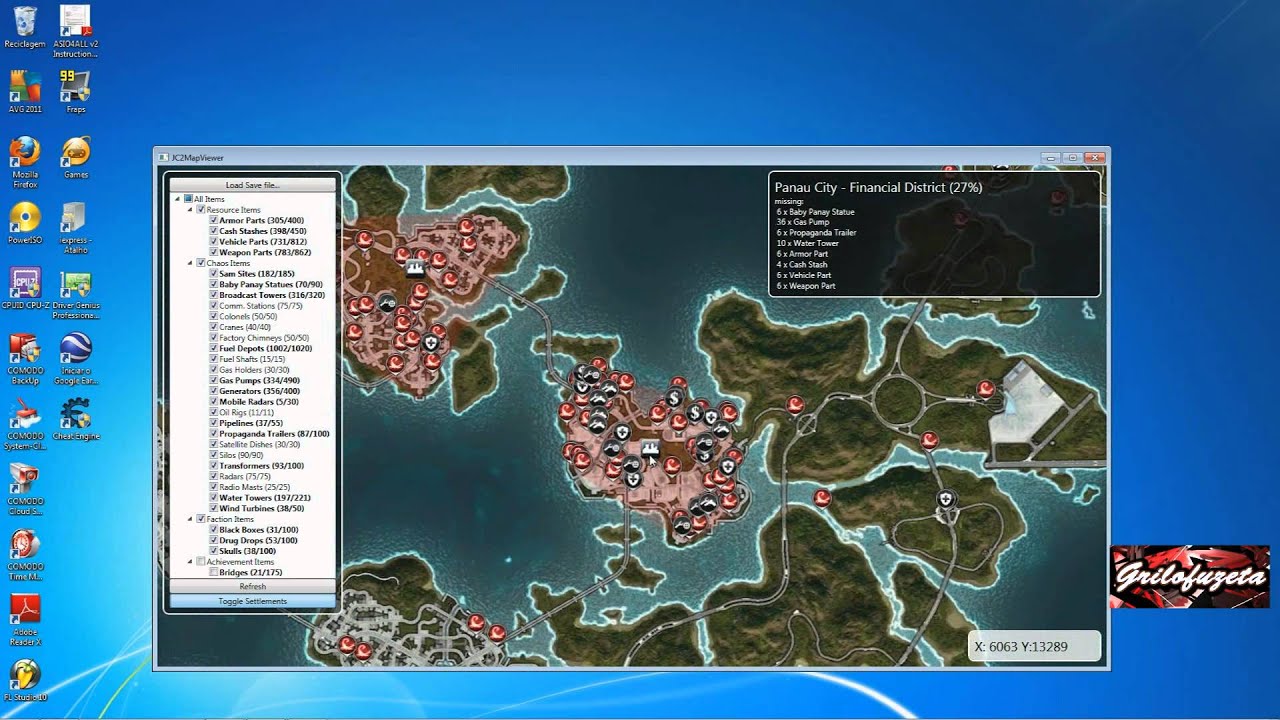This screenshot has width=1280, height=720.
Task: Disable the Baby Panay Statues (70/90) checkbox
Action: coord(213,284)
